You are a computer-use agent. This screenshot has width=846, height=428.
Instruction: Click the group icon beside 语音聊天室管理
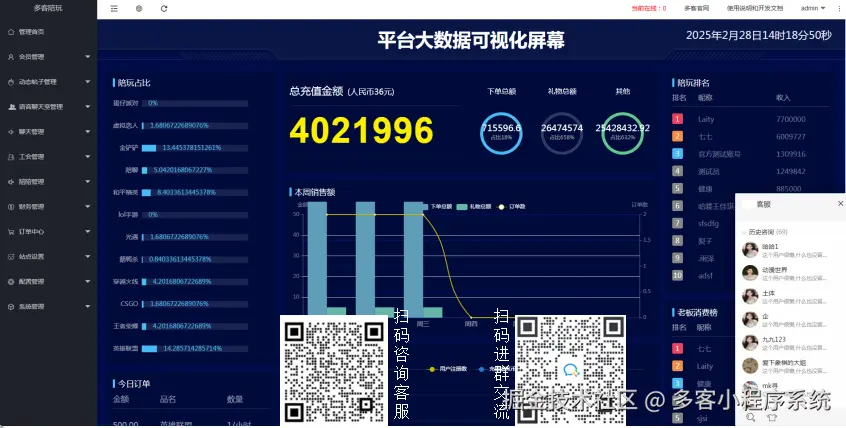point(11,107)
